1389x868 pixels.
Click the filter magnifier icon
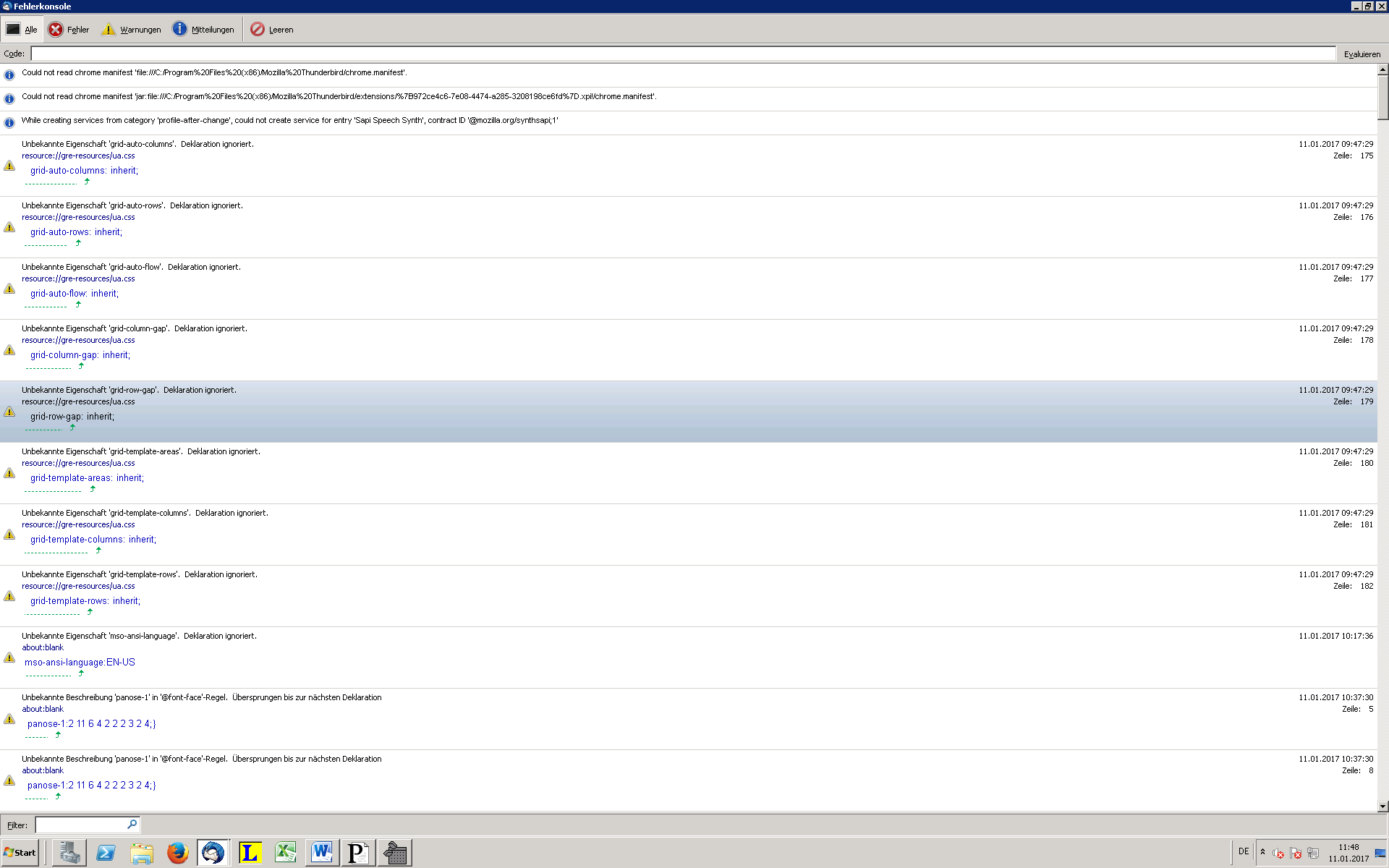click(132, 825)
